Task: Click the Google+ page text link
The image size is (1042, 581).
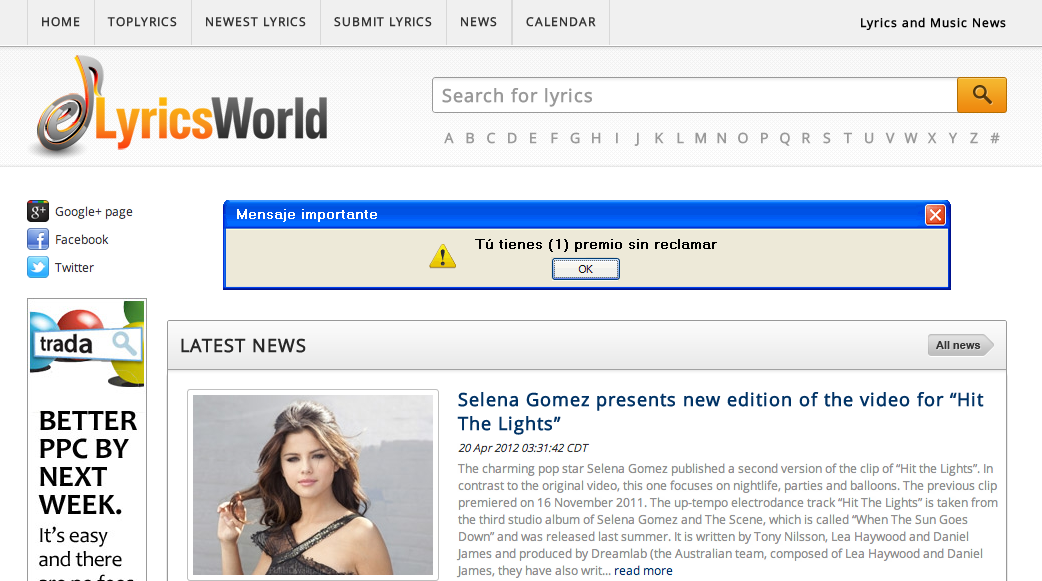Action: pyautogui.click(x=94, y=211)
